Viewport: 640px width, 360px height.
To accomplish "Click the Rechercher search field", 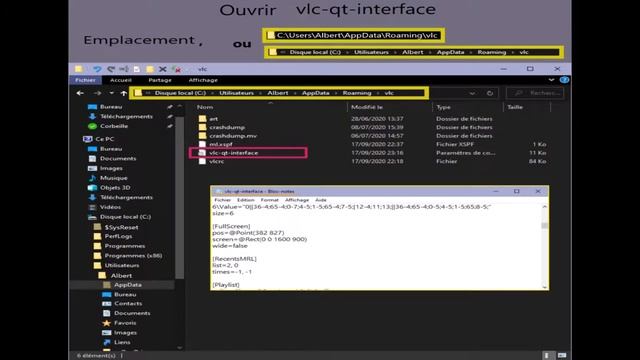I will pyautogui.click(x=535, y=93).
